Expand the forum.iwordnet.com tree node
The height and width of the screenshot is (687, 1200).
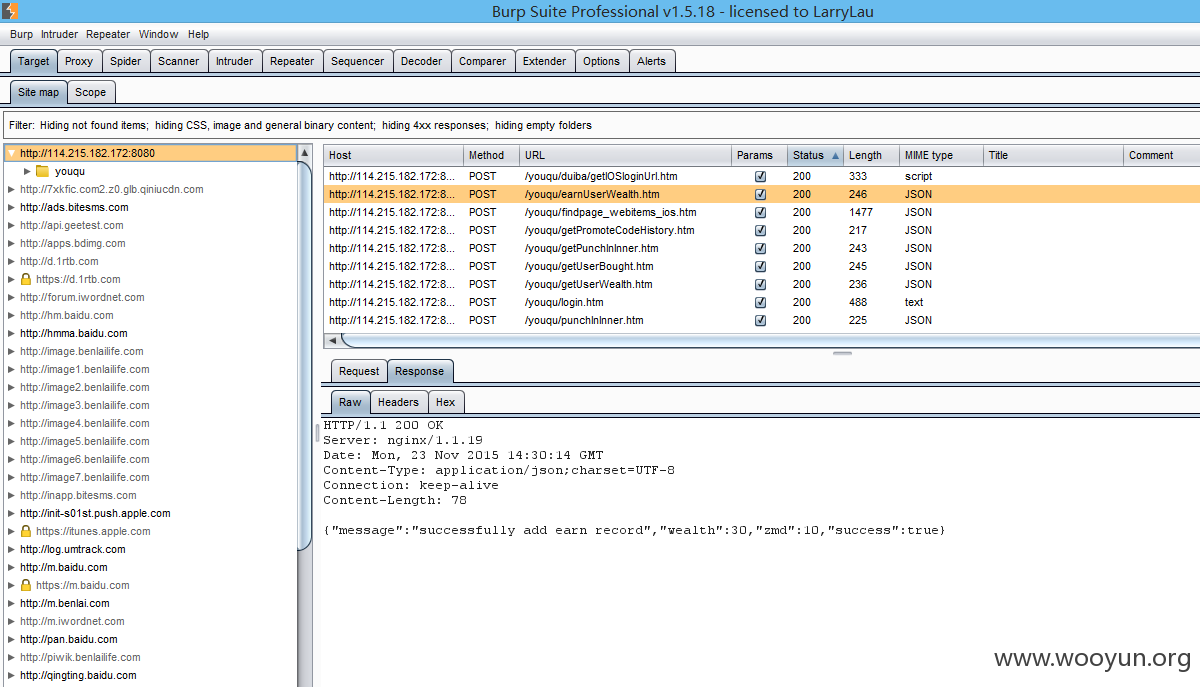(x=11, y=297)
